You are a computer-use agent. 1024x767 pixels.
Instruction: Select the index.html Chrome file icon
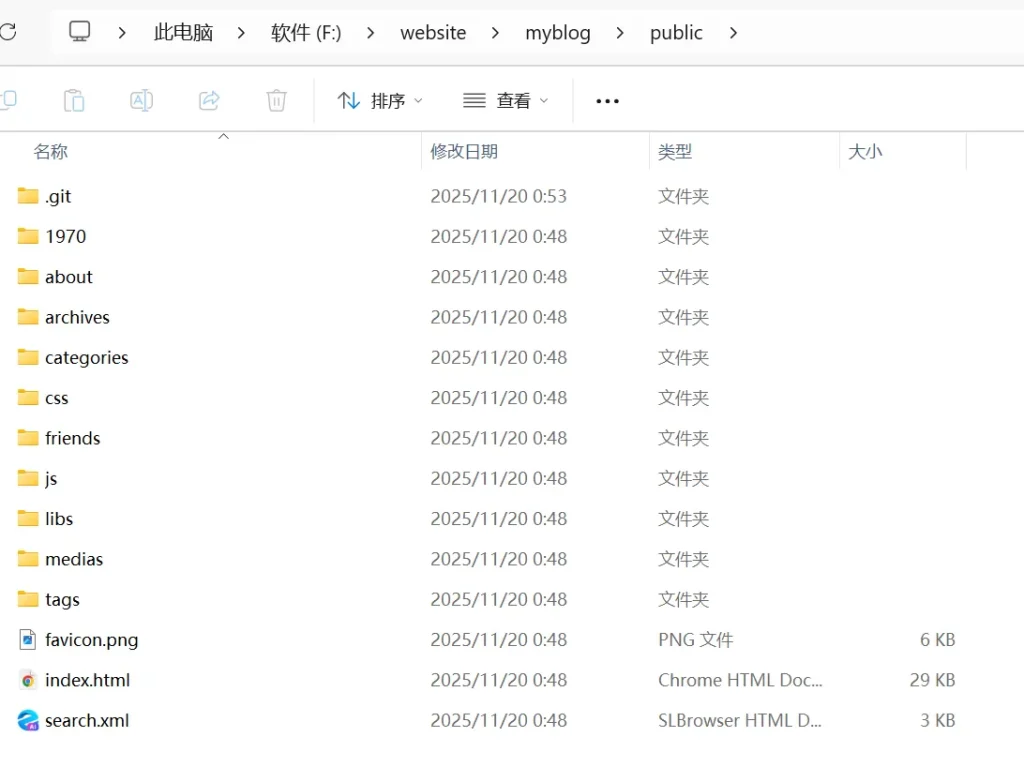click(x=28, y=680)
